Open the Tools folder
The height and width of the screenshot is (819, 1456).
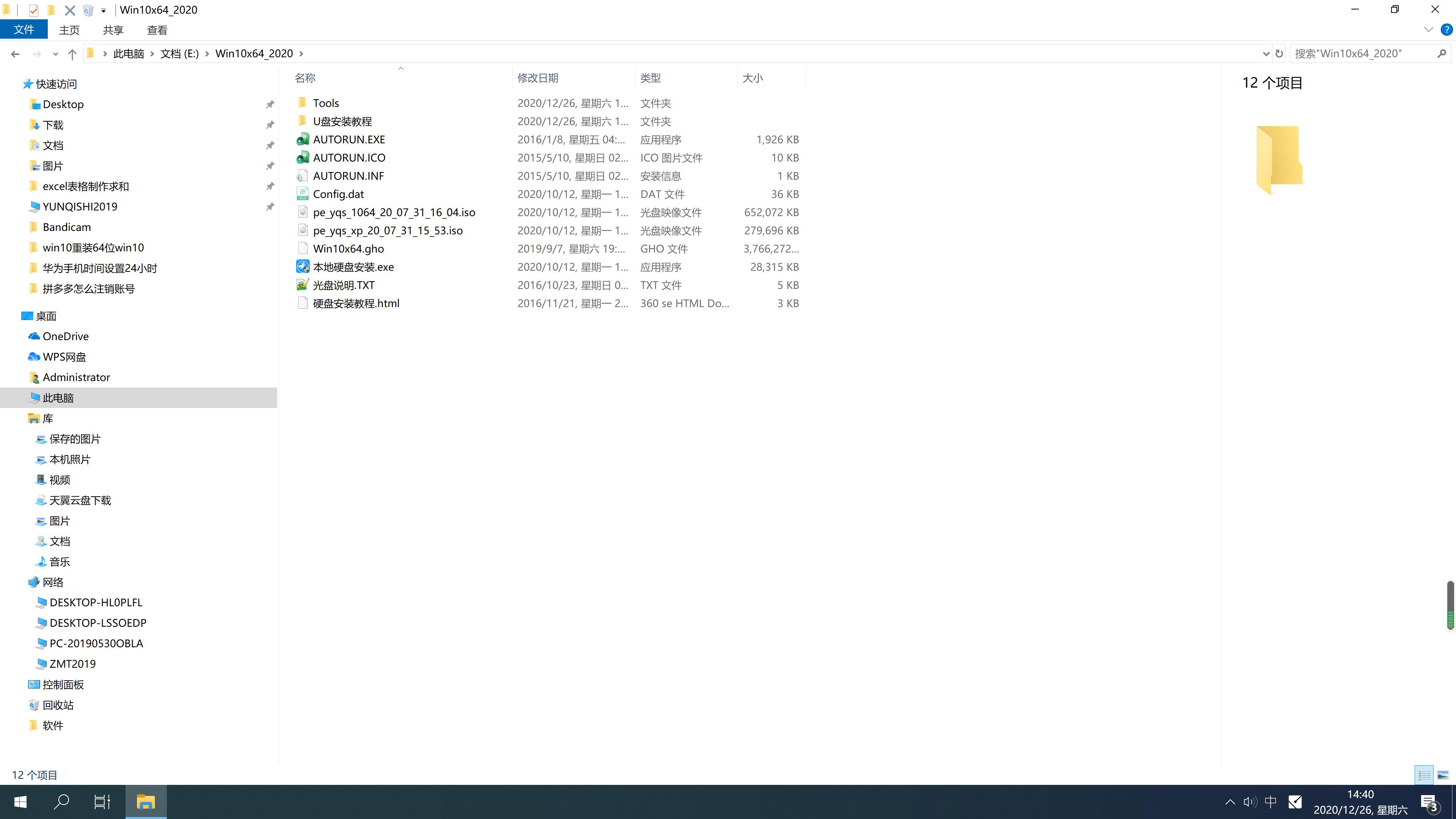point(326,102)
